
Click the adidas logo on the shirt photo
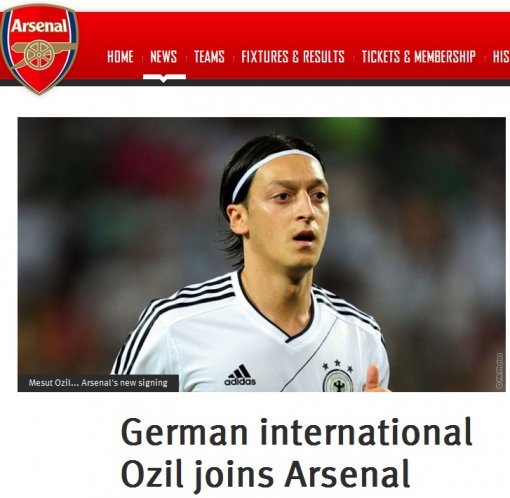tap(240, 375)
